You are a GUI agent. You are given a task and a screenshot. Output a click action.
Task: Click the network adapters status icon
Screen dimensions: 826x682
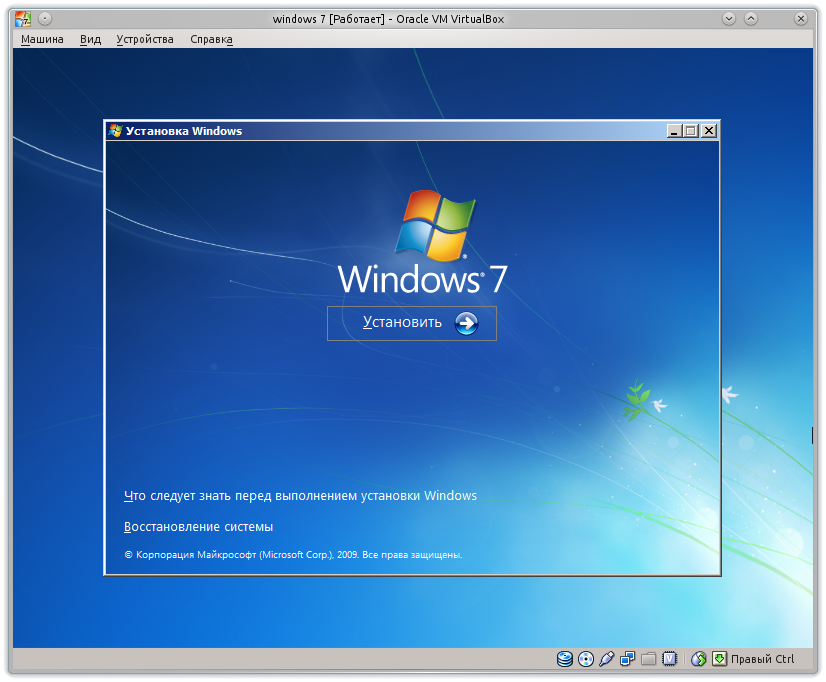click(x=626, y=658)
